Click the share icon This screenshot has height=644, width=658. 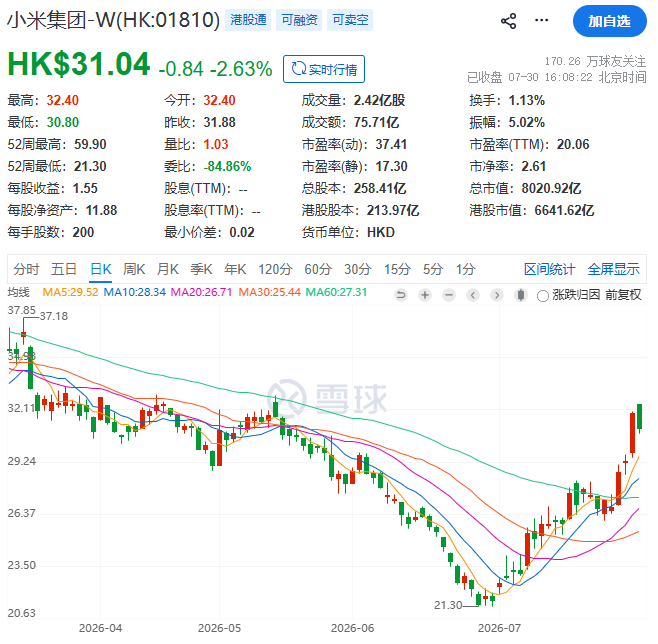[x=508, y=21]
